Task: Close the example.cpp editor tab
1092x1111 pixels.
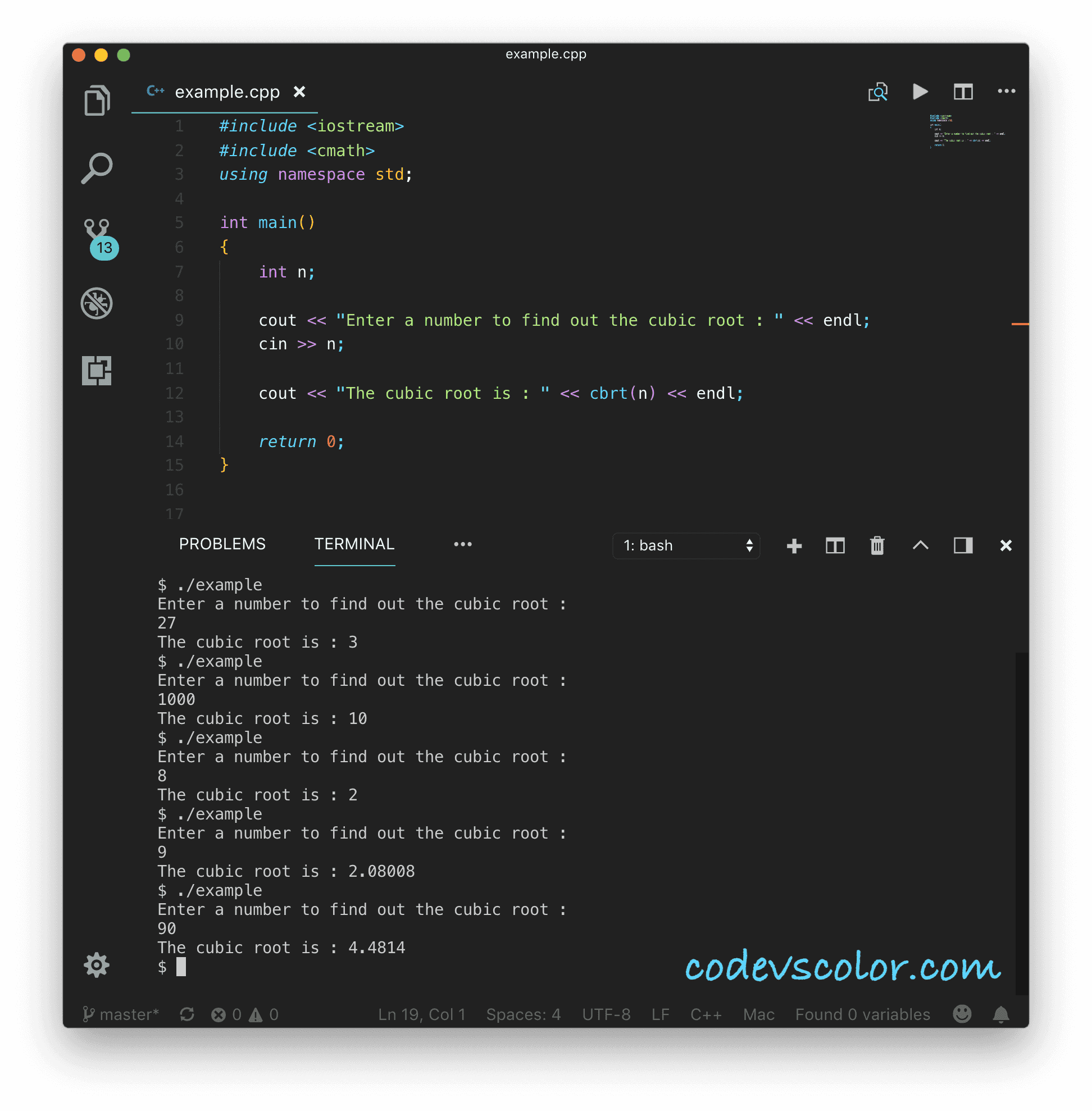Action: click(x=299, y=92)
